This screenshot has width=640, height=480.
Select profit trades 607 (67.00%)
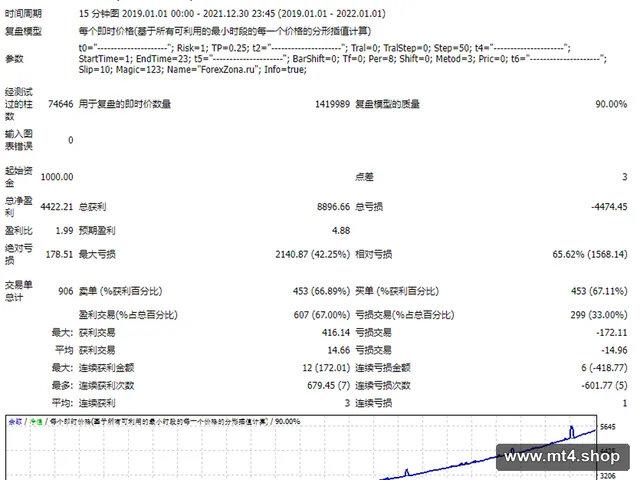pos(322,315)
